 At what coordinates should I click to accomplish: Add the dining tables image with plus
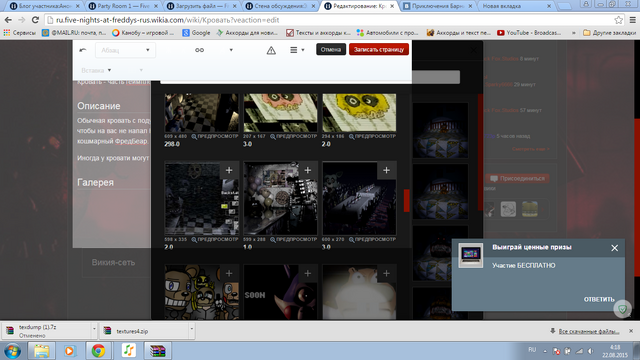tap(387, 170)
